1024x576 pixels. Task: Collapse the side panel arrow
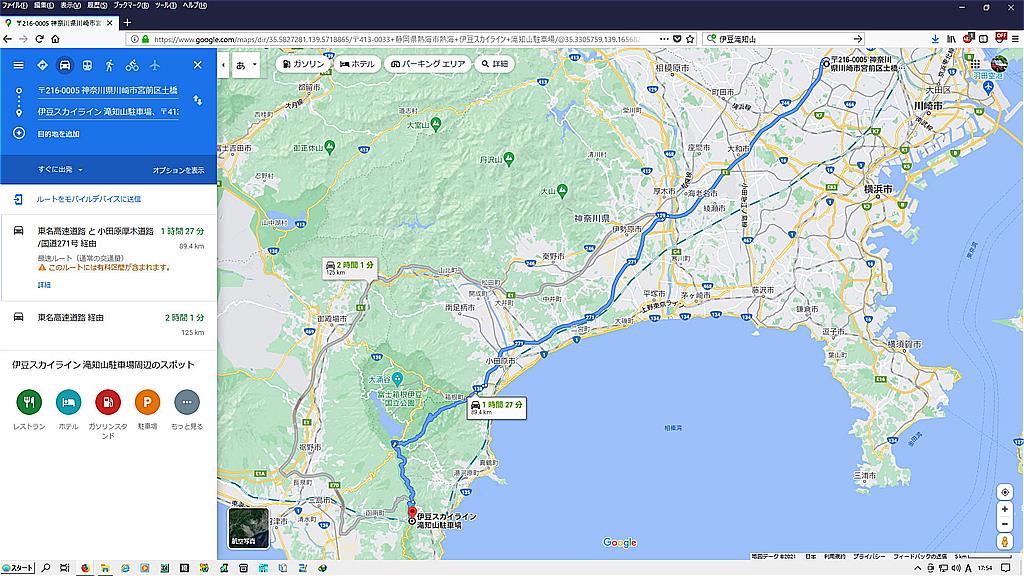pos(223,65)
